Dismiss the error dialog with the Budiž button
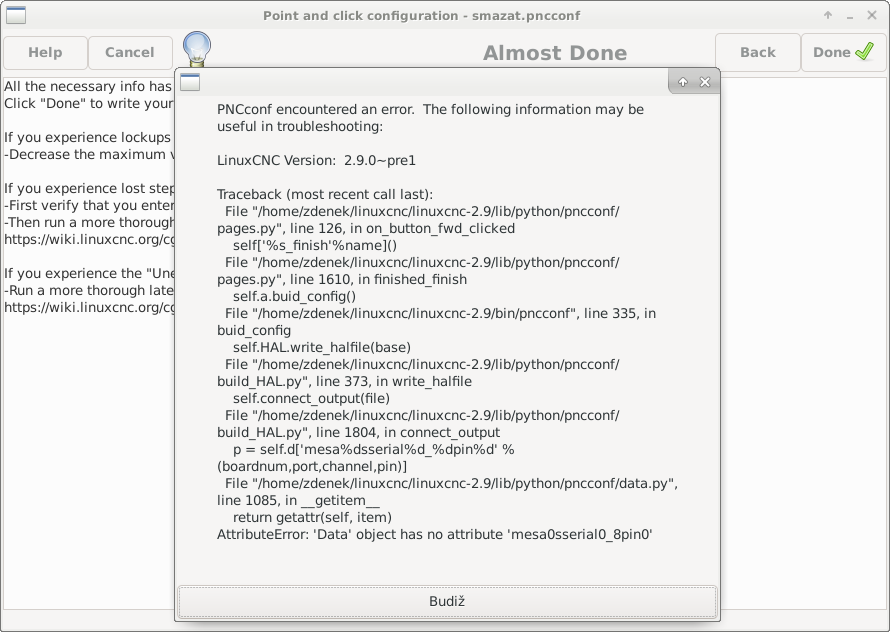Viewport: 890px width, 632px height. (447, 601)
